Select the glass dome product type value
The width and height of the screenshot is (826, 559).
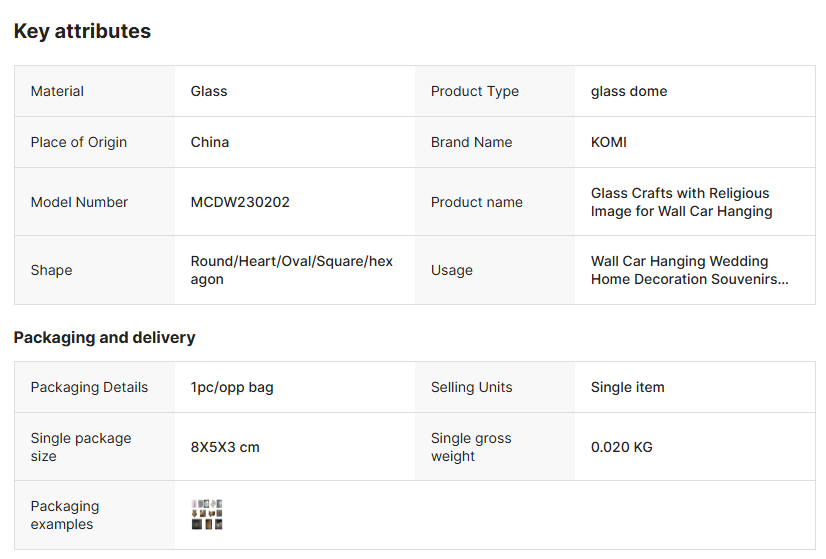coord(629,91)
